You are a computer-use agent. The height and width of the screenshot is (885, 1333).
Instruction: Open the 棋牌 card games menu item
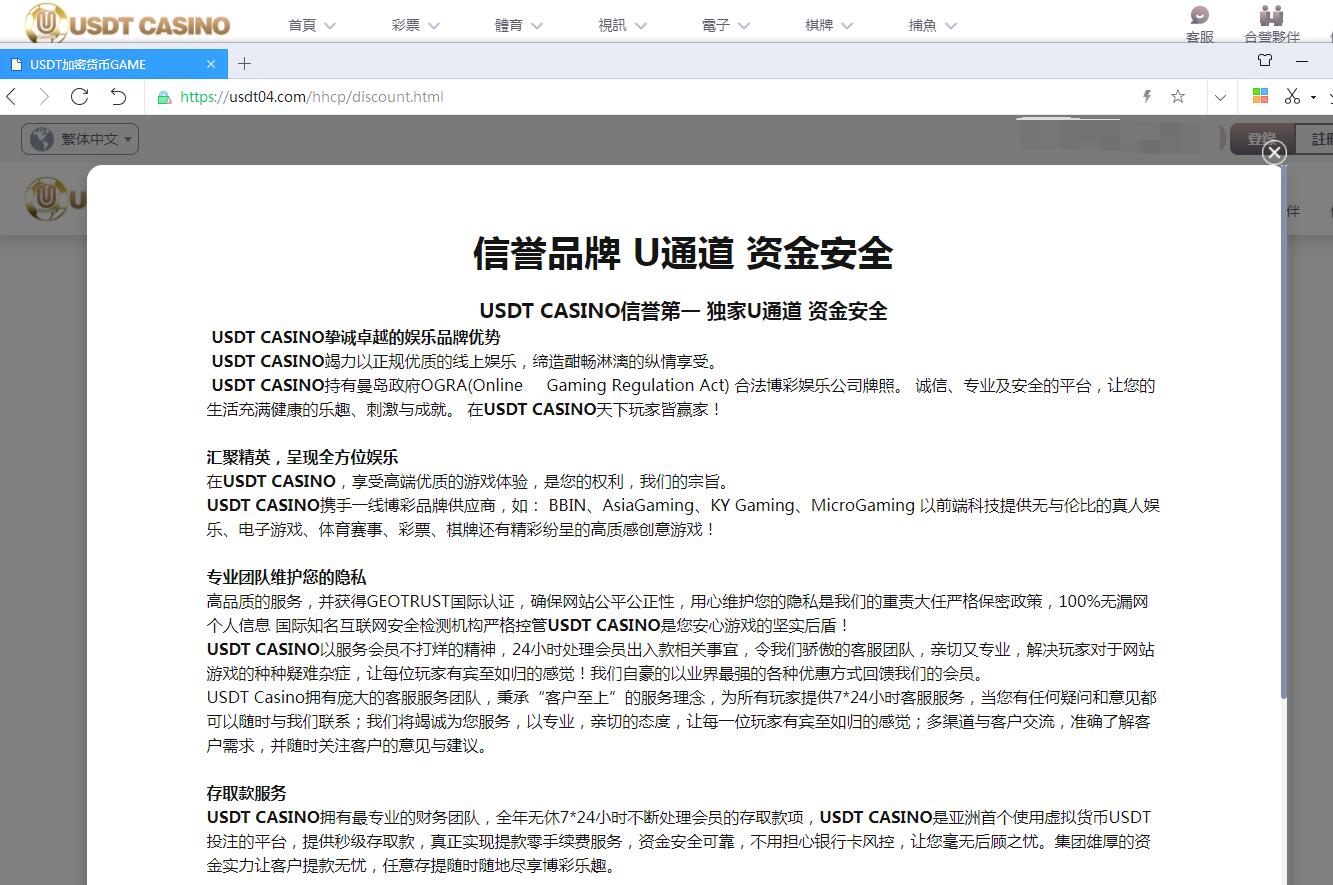(x=819, y=26)
